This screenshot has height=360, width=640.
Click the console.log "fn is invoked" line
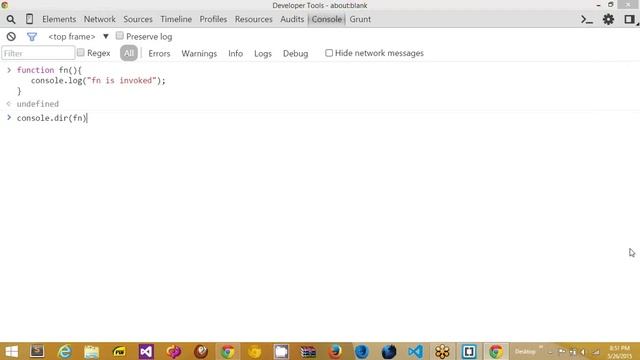coord(98,80)
